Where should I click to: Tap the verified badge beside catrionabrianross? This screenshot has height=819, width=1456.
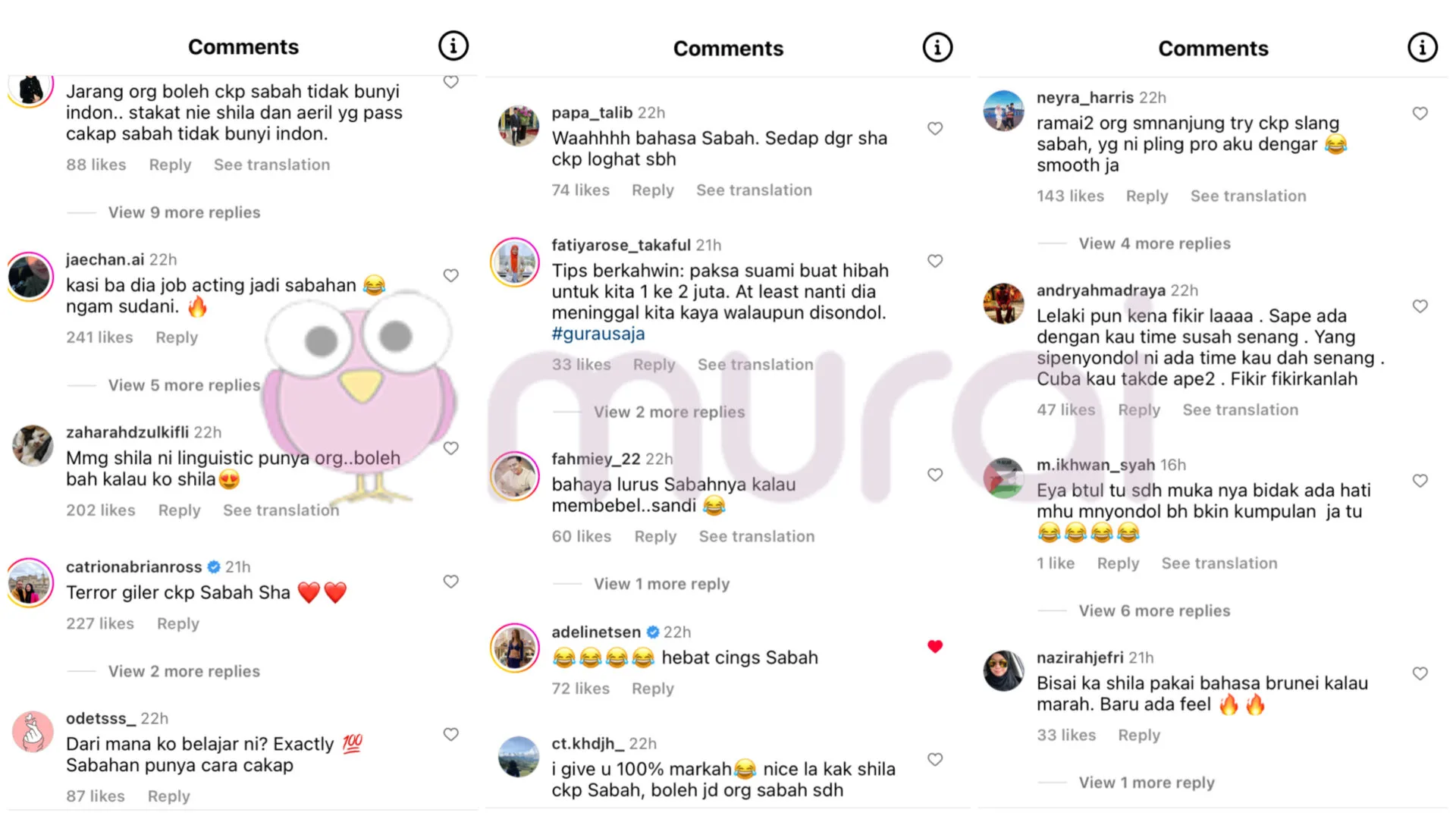pos(214,566)
